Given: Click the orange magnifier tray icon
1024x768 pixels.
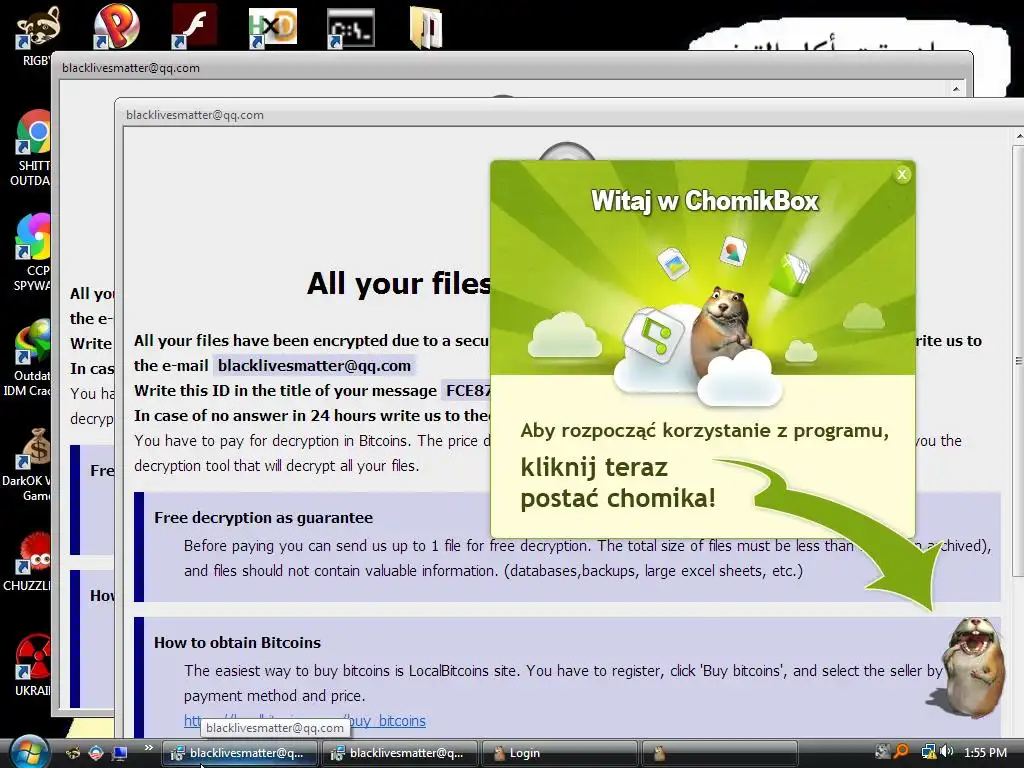Looking at the screenshot, I should (x=902, y=752).
